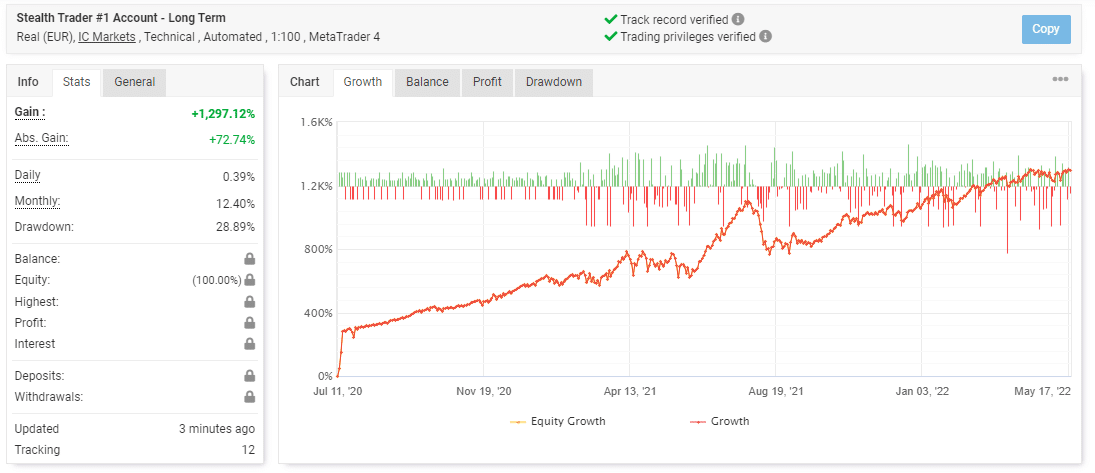The width and height of the screenshot is (1095, 473).
Task: Switch to the Info tab
Action: [29, 82]
